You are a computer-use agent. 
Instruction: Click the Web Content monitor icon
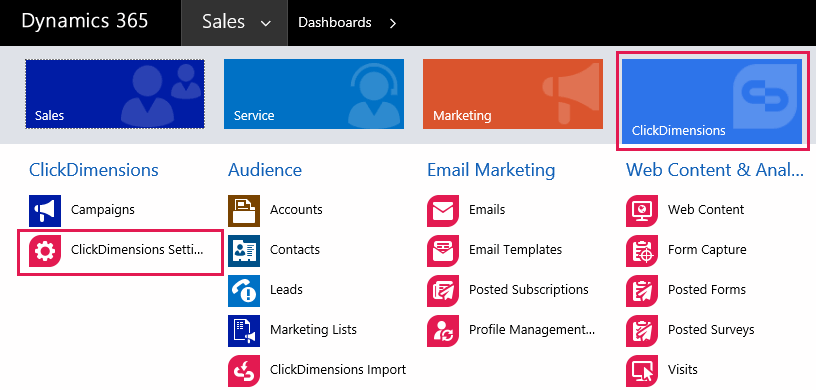point(642,210)
